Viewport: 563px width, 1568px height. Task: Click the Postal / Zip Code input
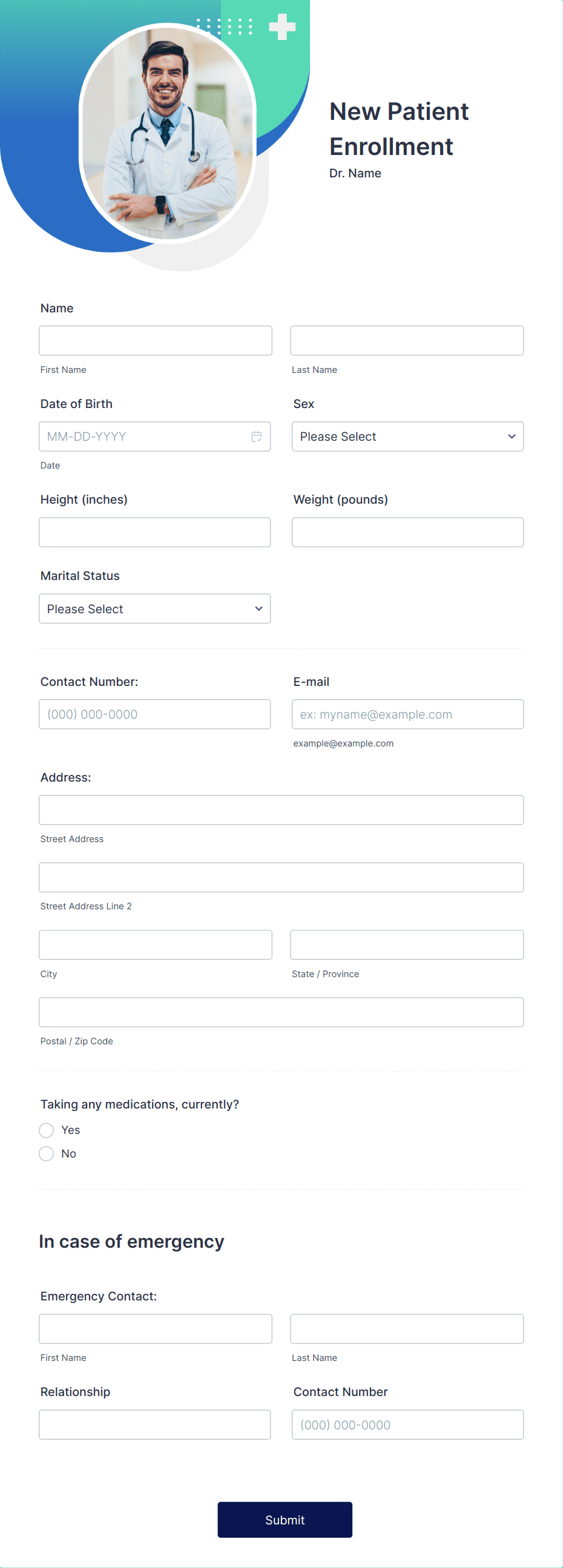click(x=280, y=1012)
